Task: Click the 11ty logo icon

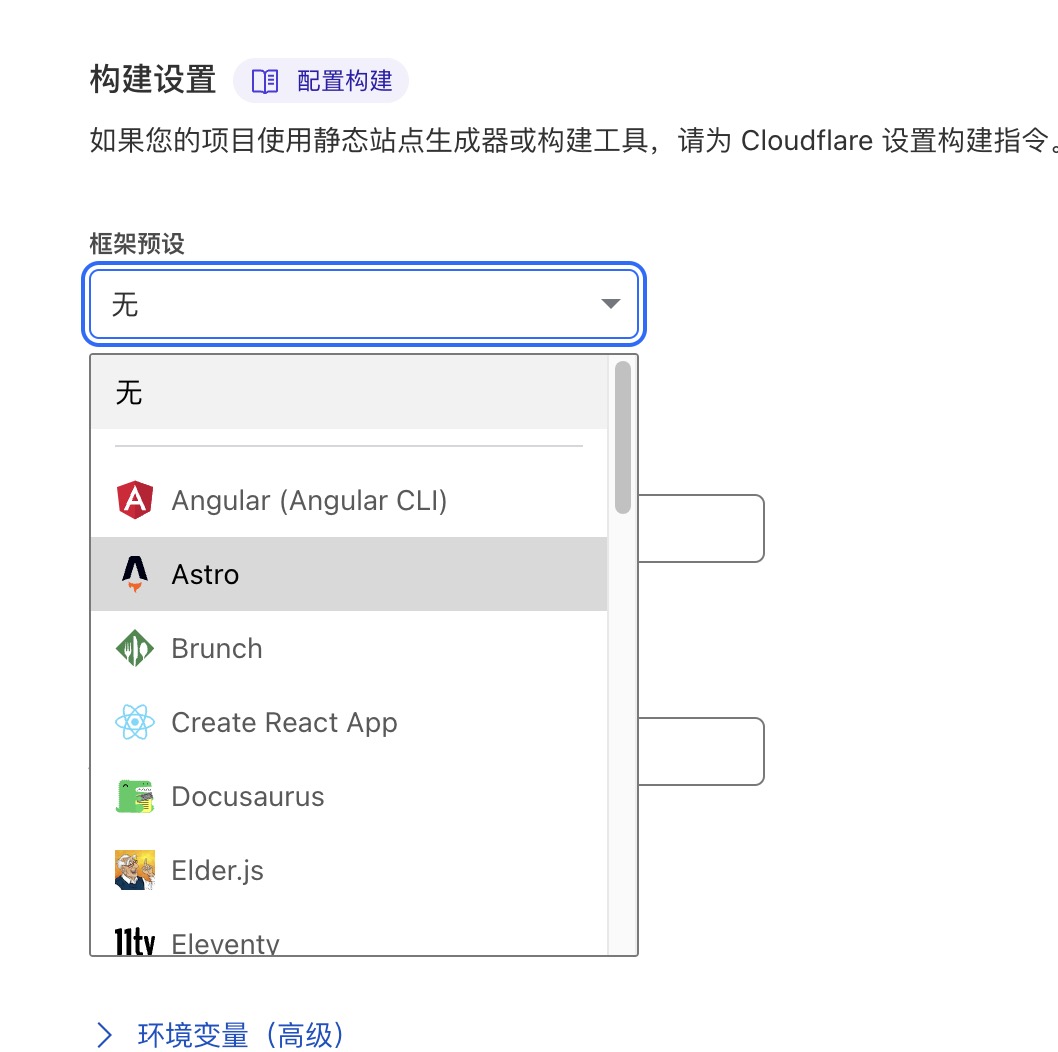Action: click(134, 941)
